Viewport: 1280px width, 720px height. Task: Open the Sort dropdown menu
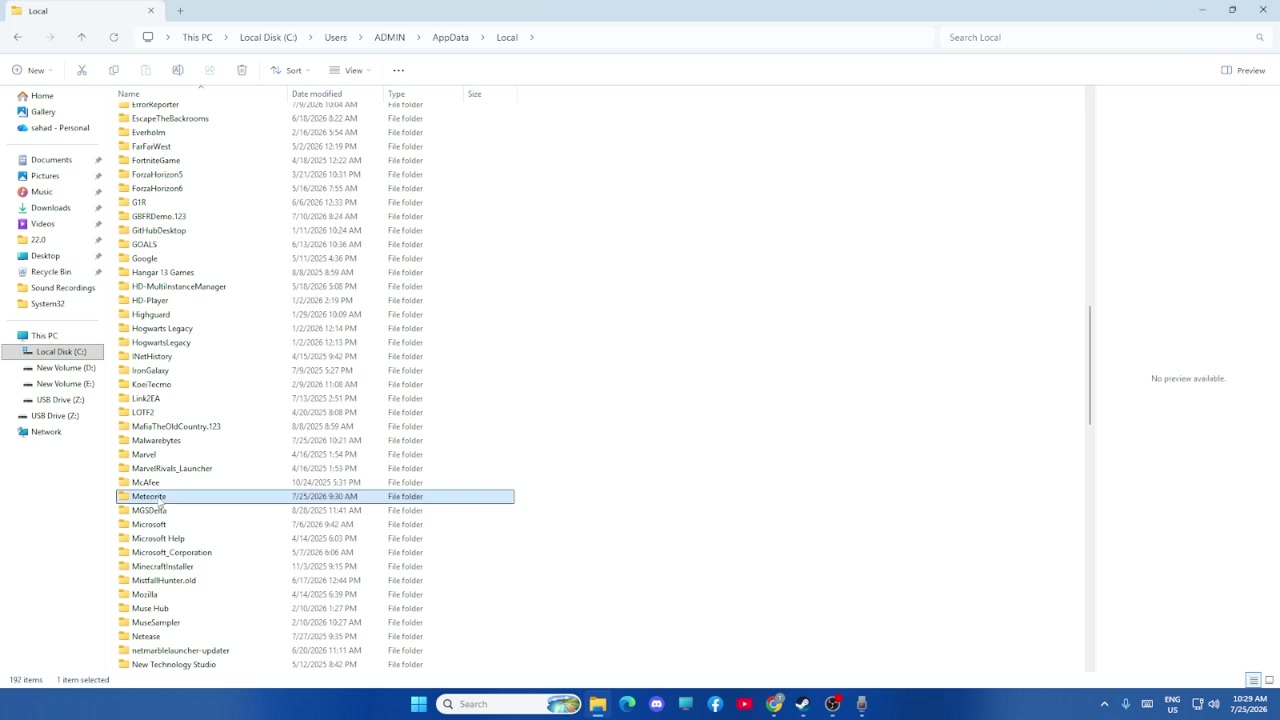click(290, 70)
